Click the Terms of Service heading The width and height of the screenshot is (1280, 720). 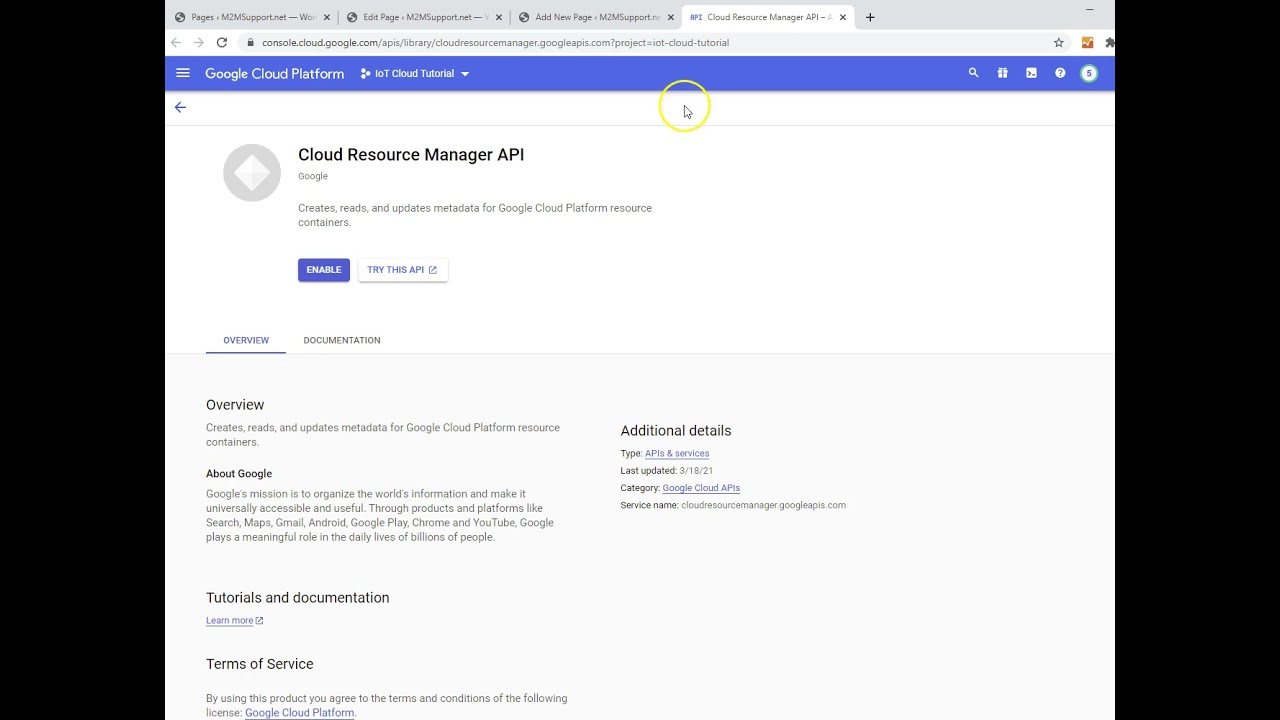pos(260,664)
